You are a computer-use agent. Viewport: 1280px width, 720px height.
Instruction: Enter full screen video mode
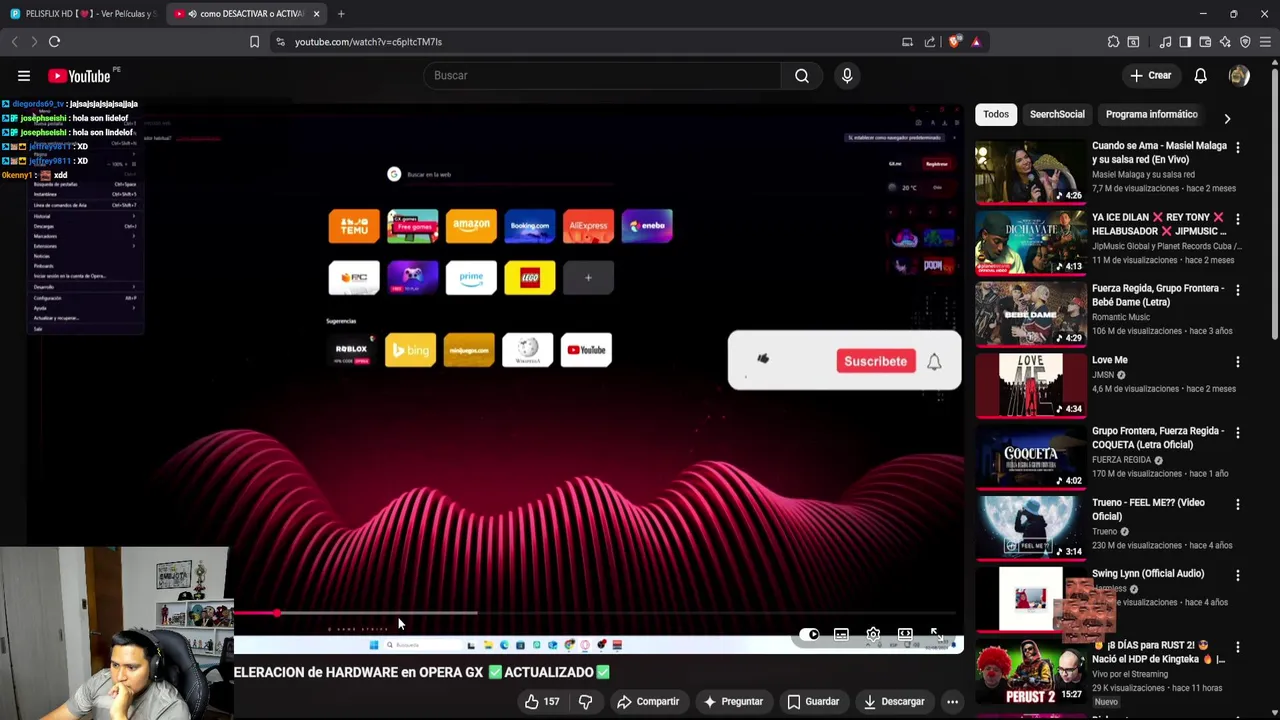coord(936,634)
